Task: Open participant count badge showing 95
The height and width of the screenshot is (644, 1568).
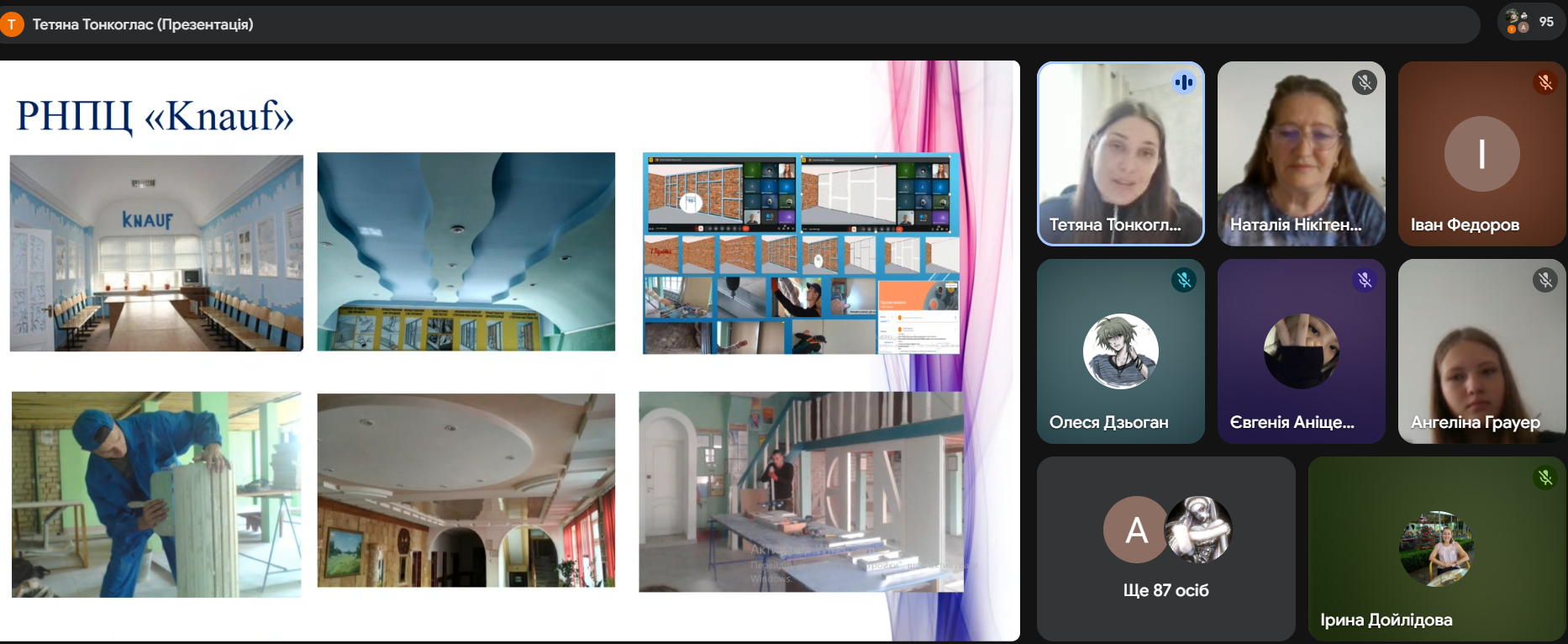Action: (1531, 22)
